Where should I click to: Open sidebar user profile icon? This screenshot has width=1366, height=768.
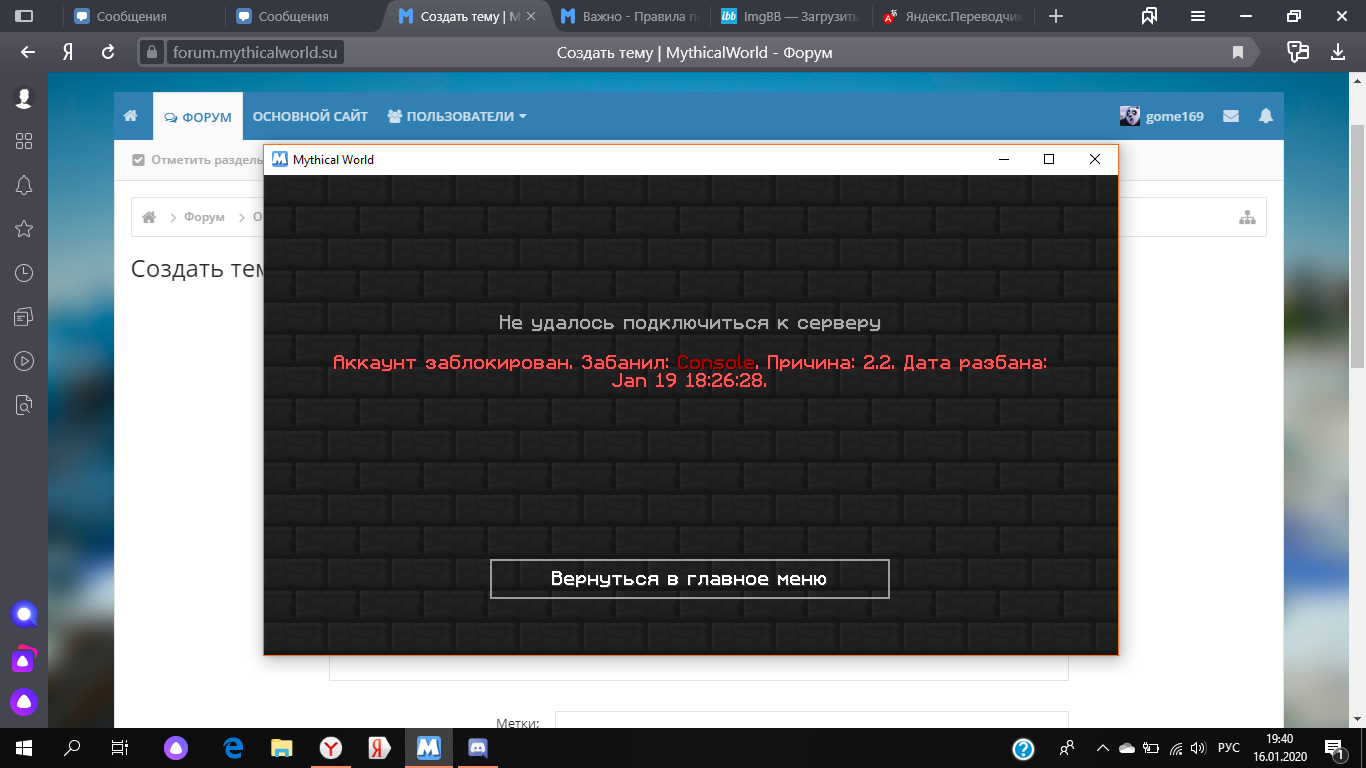(x=24, y=97)
